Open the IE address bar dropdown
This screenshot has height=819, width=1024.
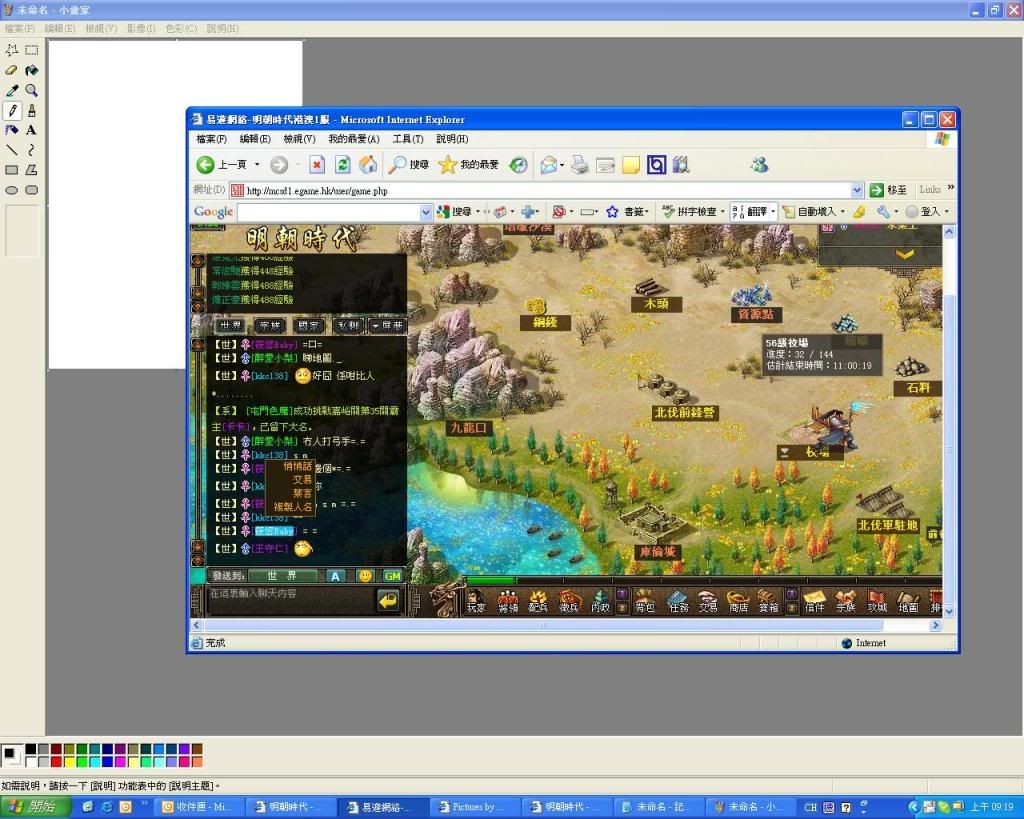point(857,190)
